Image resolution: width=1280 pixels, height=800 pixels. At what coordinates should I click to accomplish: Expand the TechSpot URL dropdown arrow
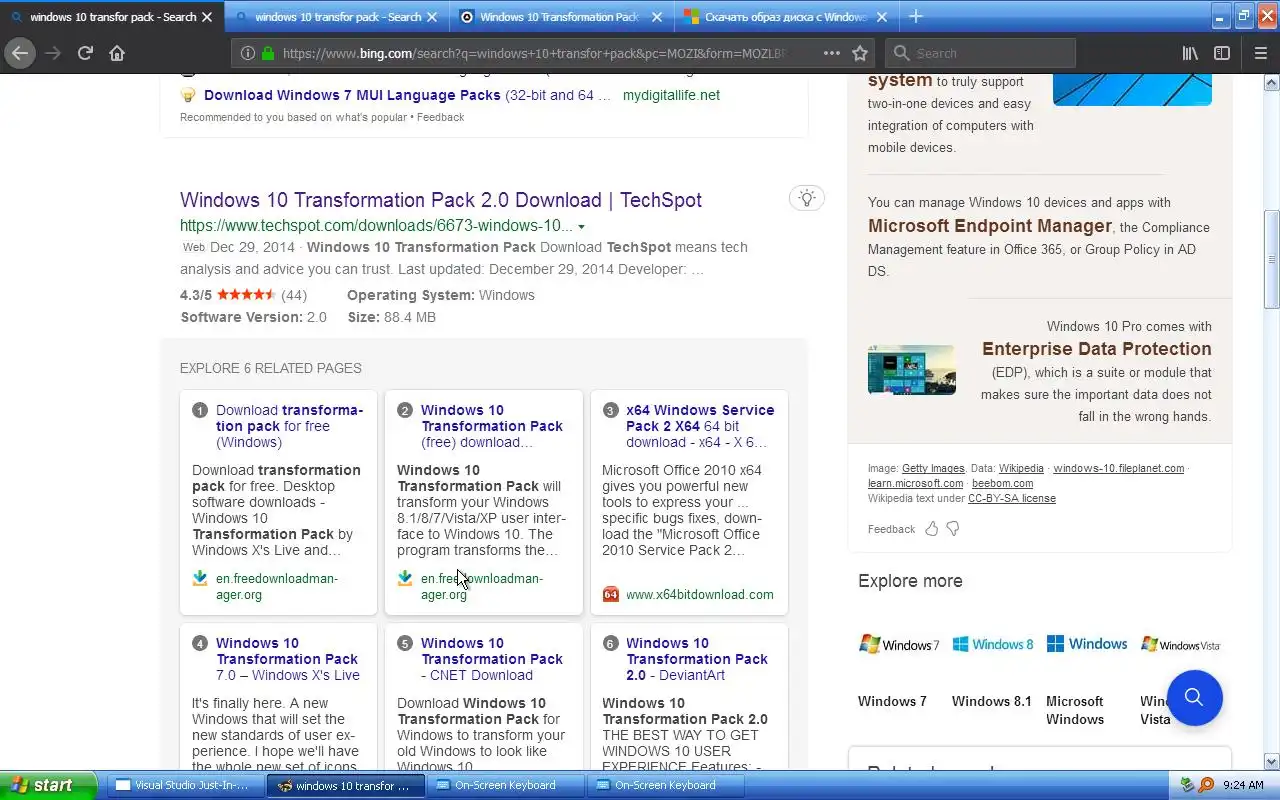(581, 226)
